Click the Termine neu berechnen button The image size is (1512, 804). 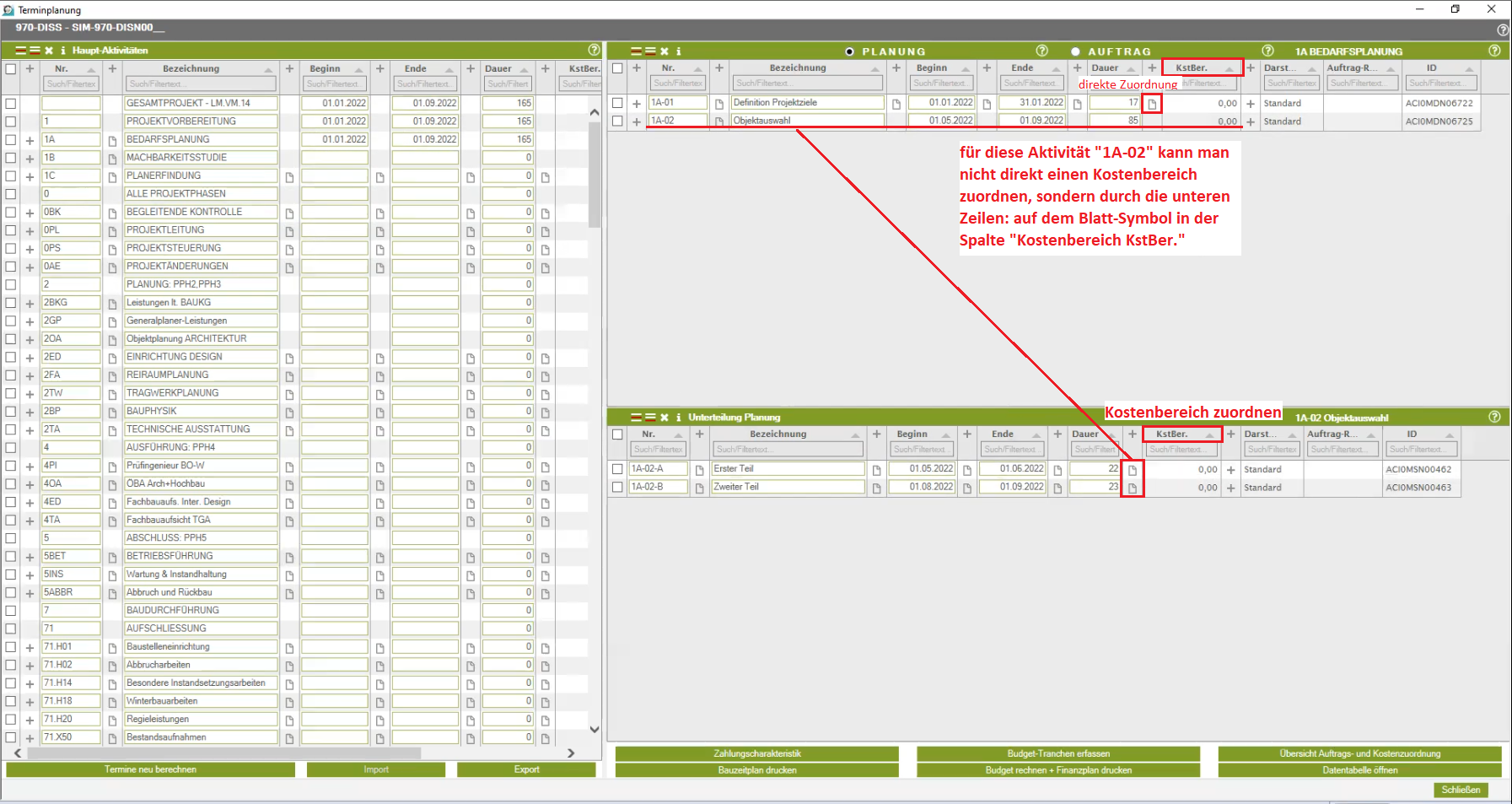click(150, 769)
